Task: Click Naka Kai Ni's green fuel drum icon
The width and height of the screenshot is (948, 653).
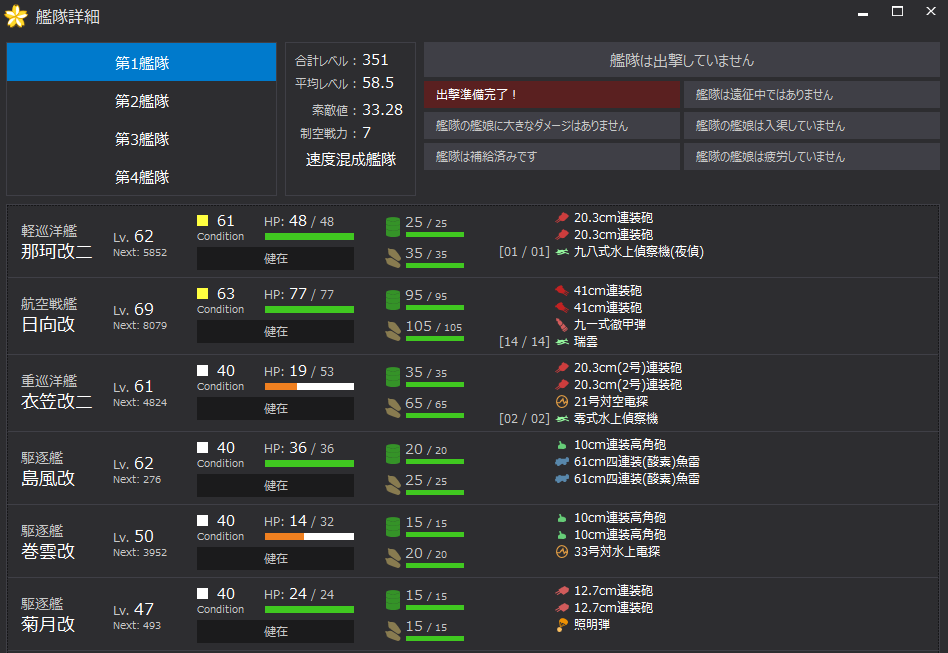Action: (393, 227)
